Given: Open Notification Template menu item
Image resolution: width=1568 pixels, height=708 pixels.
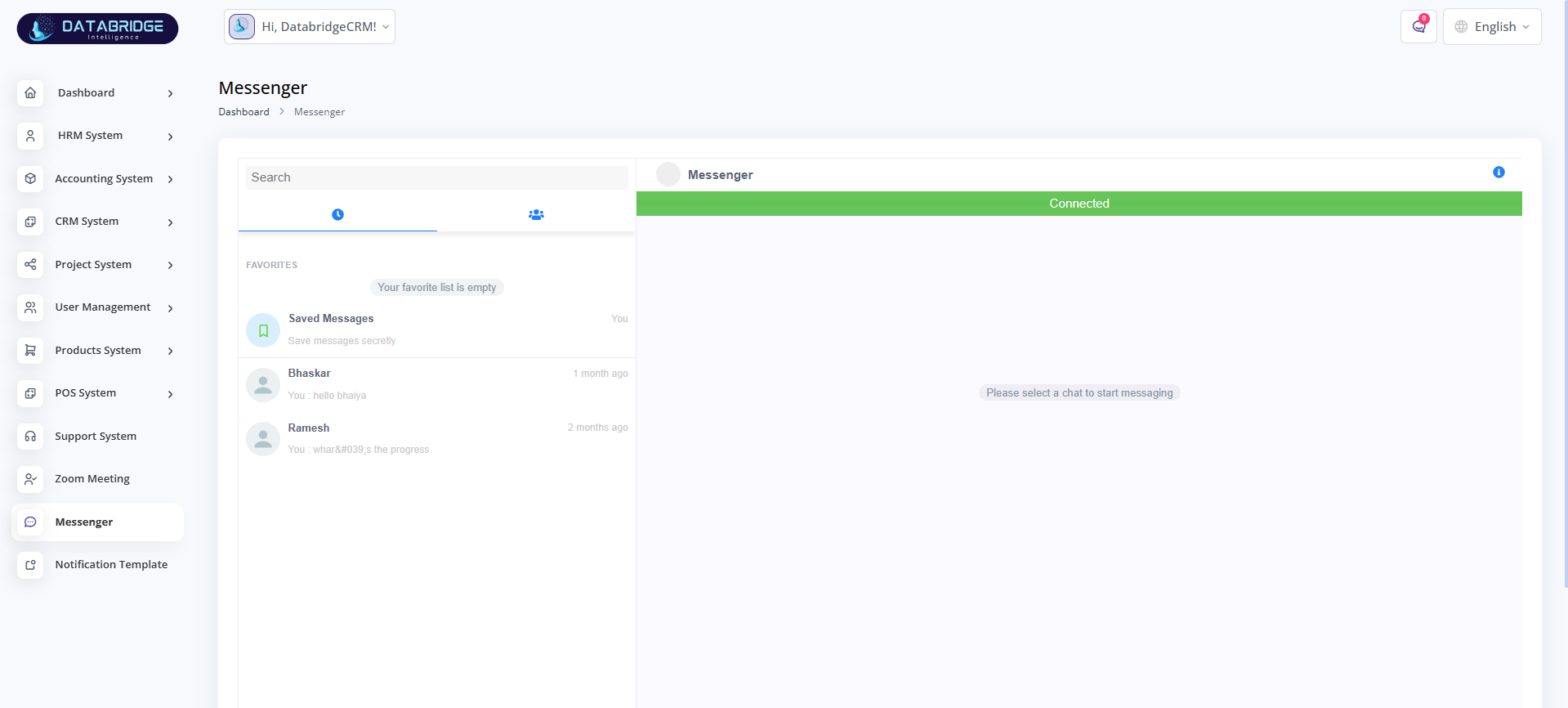Looking at the screenshot, I should (111, 565).
